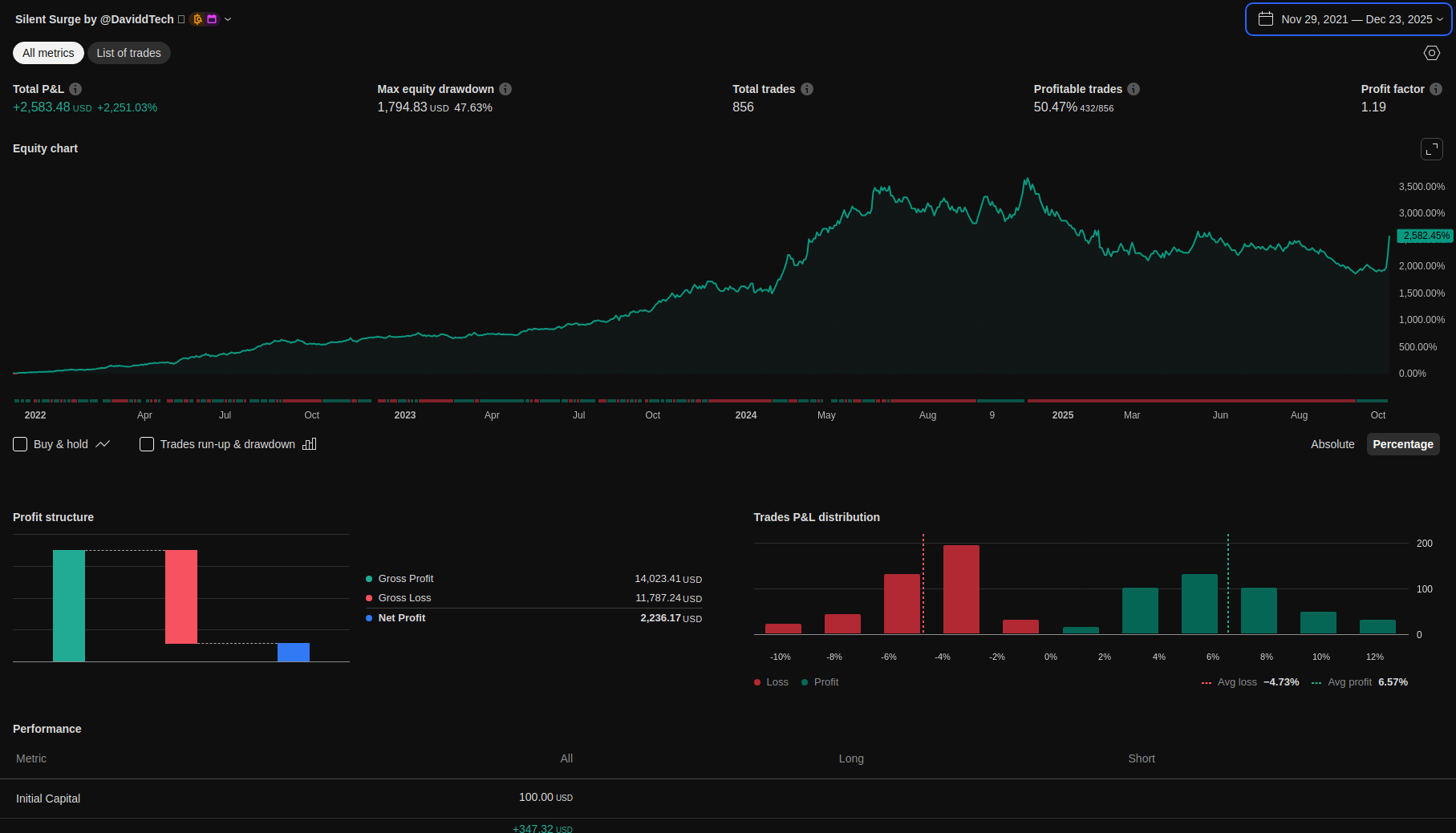1456x833 pixels.
Task: Switch equity chart to Absolute values
Action: click(x=1332, y=444)
